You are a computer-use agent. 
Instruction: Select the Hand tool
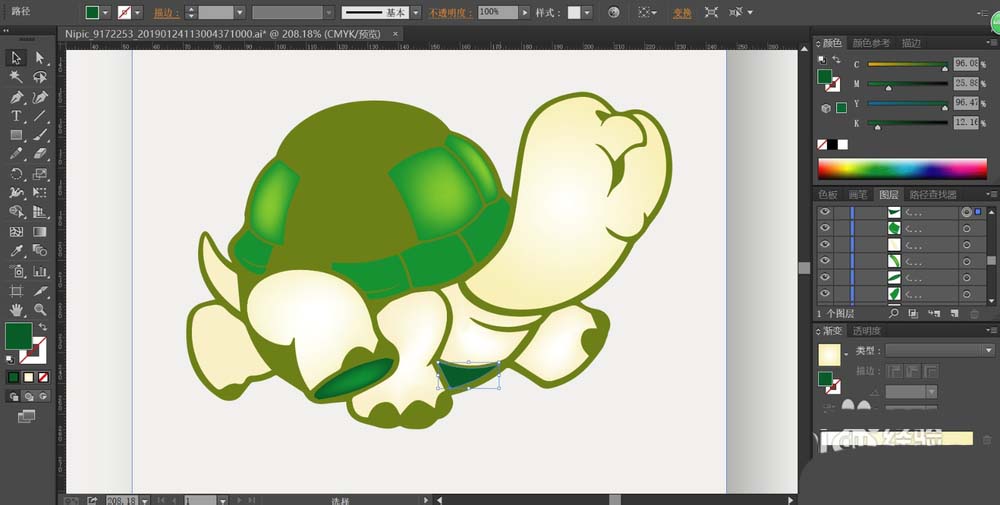click(17, 310)
